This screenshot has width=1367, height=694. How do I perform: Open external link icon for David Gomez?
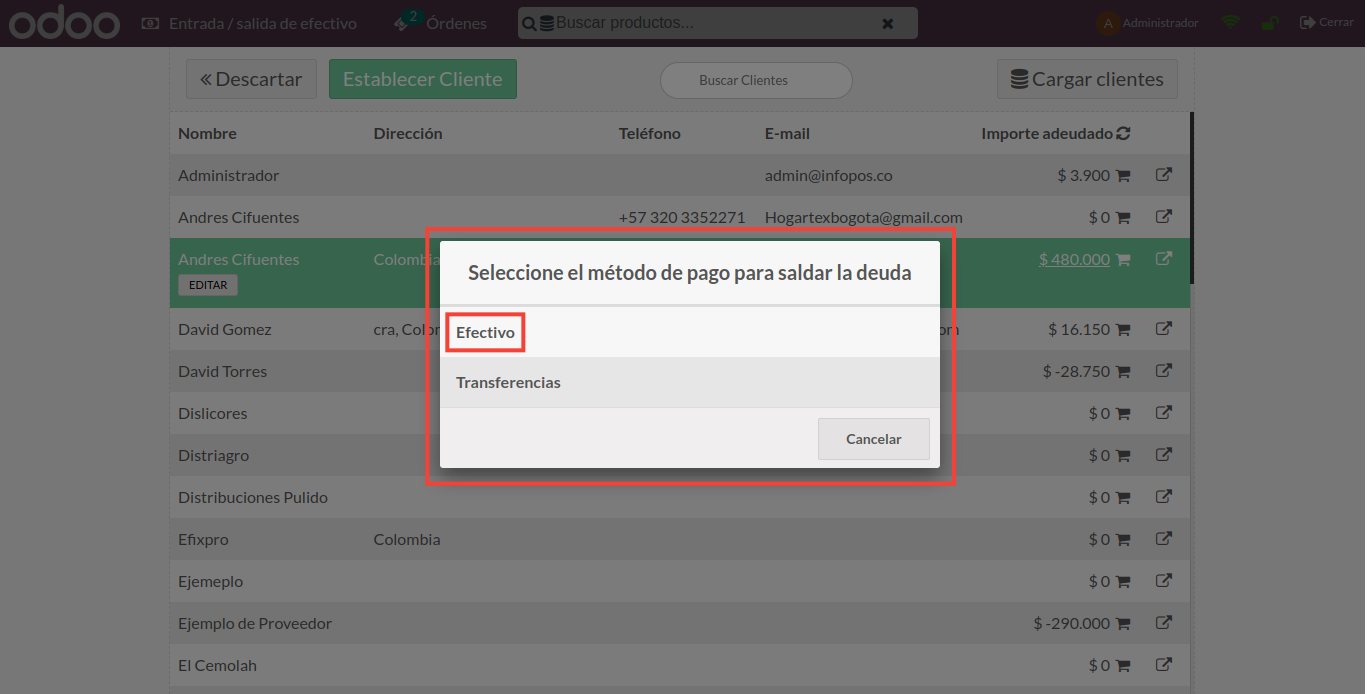(1164, 329)
